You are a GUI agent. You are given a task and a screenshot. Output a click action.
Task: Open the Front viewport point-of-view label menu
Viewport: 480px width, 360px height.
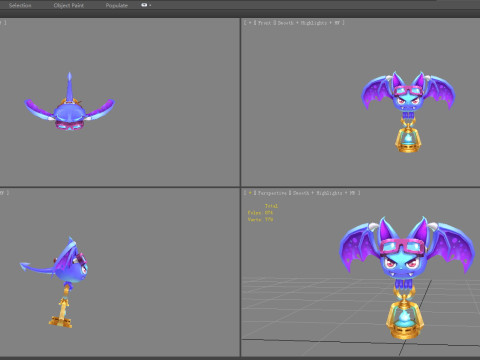264,23
